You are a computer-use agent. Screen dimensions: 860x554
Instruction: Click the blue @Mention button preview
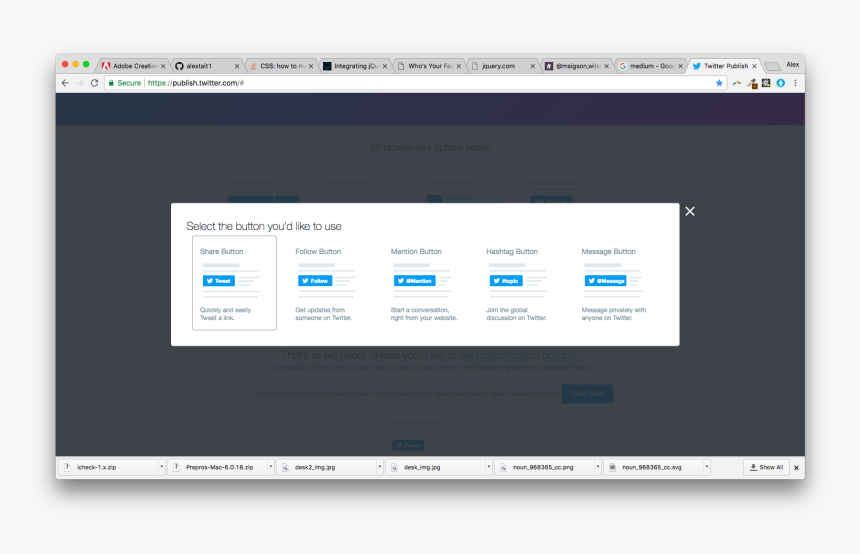click(414, 281)
